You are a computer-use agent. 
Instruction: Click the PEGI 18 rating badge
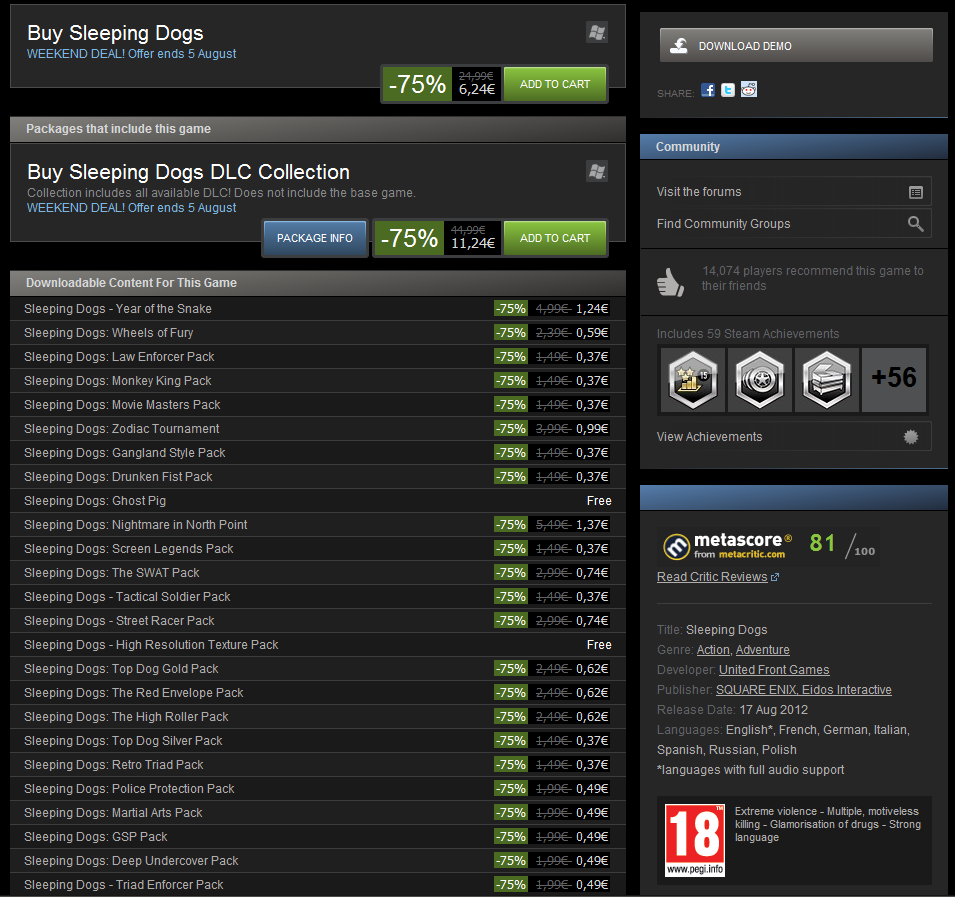pyautogui.click(x=694, y=840)
